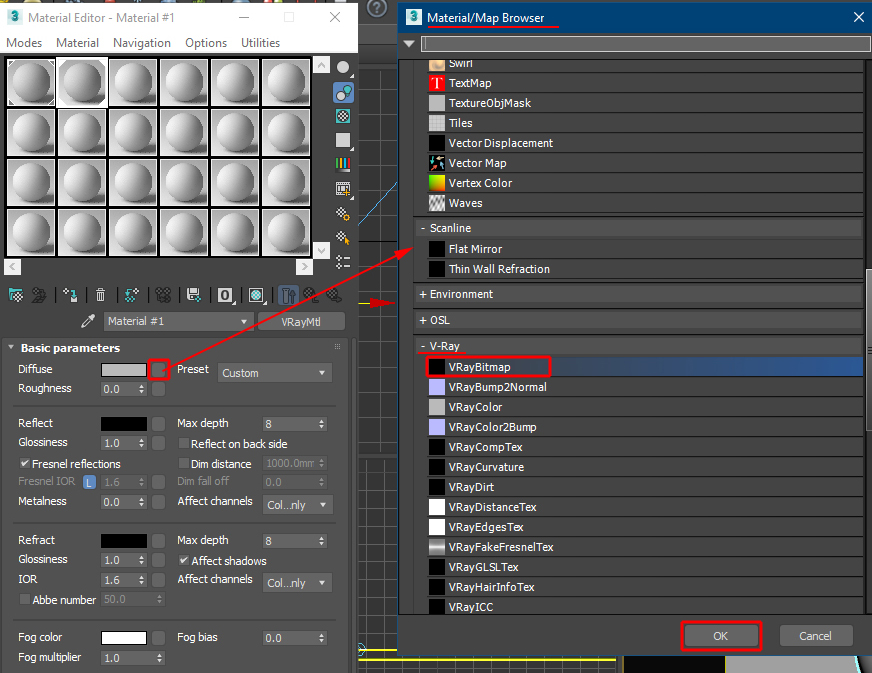This screenshot has width=872, height=673.
Task: Select the second material sample slot
Action: coord(82,82)
